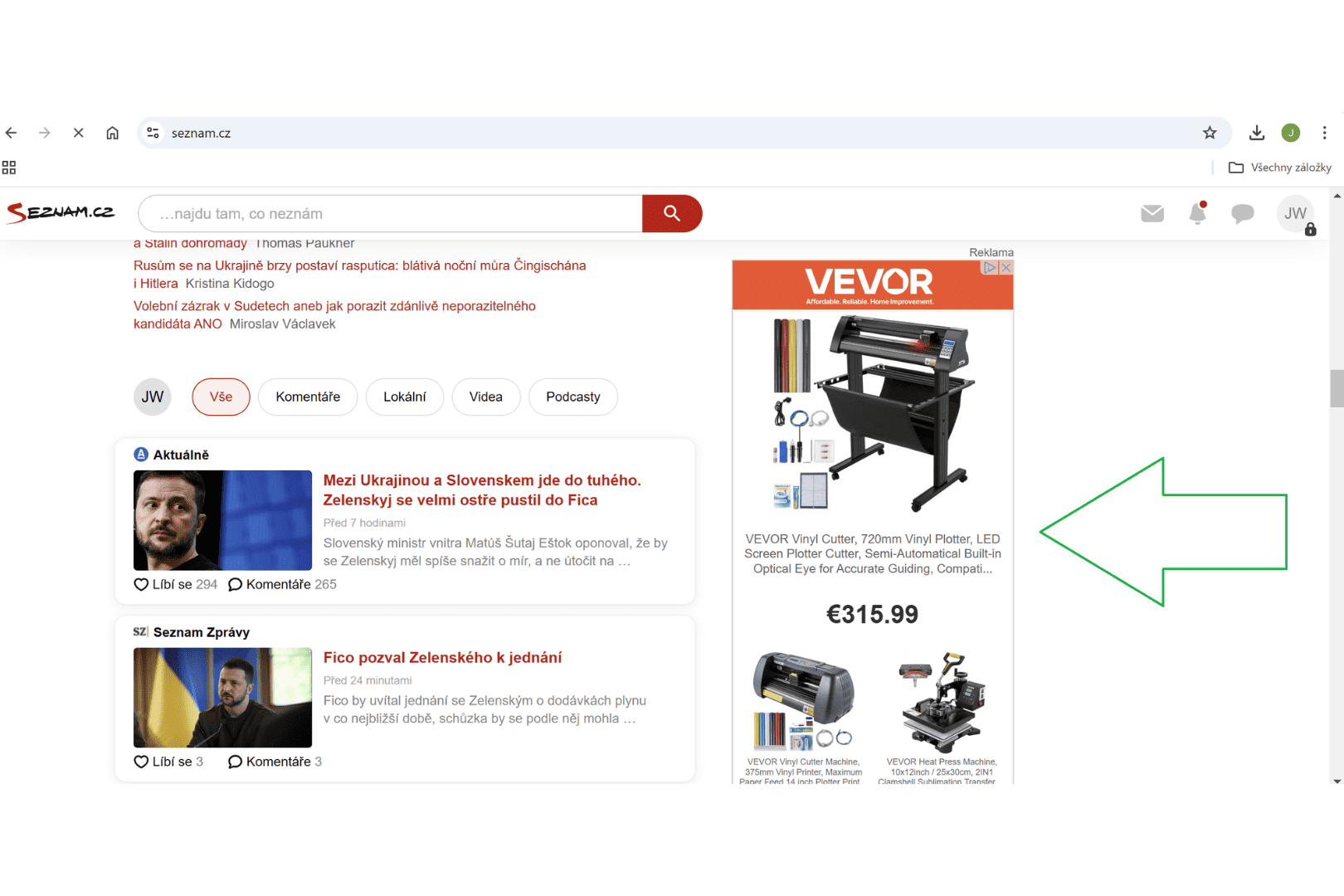Click the scrollbar down arrow
This screenshot has width=1344, height=896.
click(1337, 781)
